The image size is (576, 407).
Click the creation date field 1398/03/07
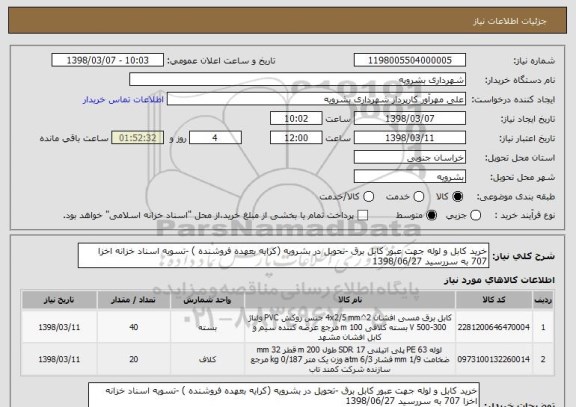coord(410,119)
